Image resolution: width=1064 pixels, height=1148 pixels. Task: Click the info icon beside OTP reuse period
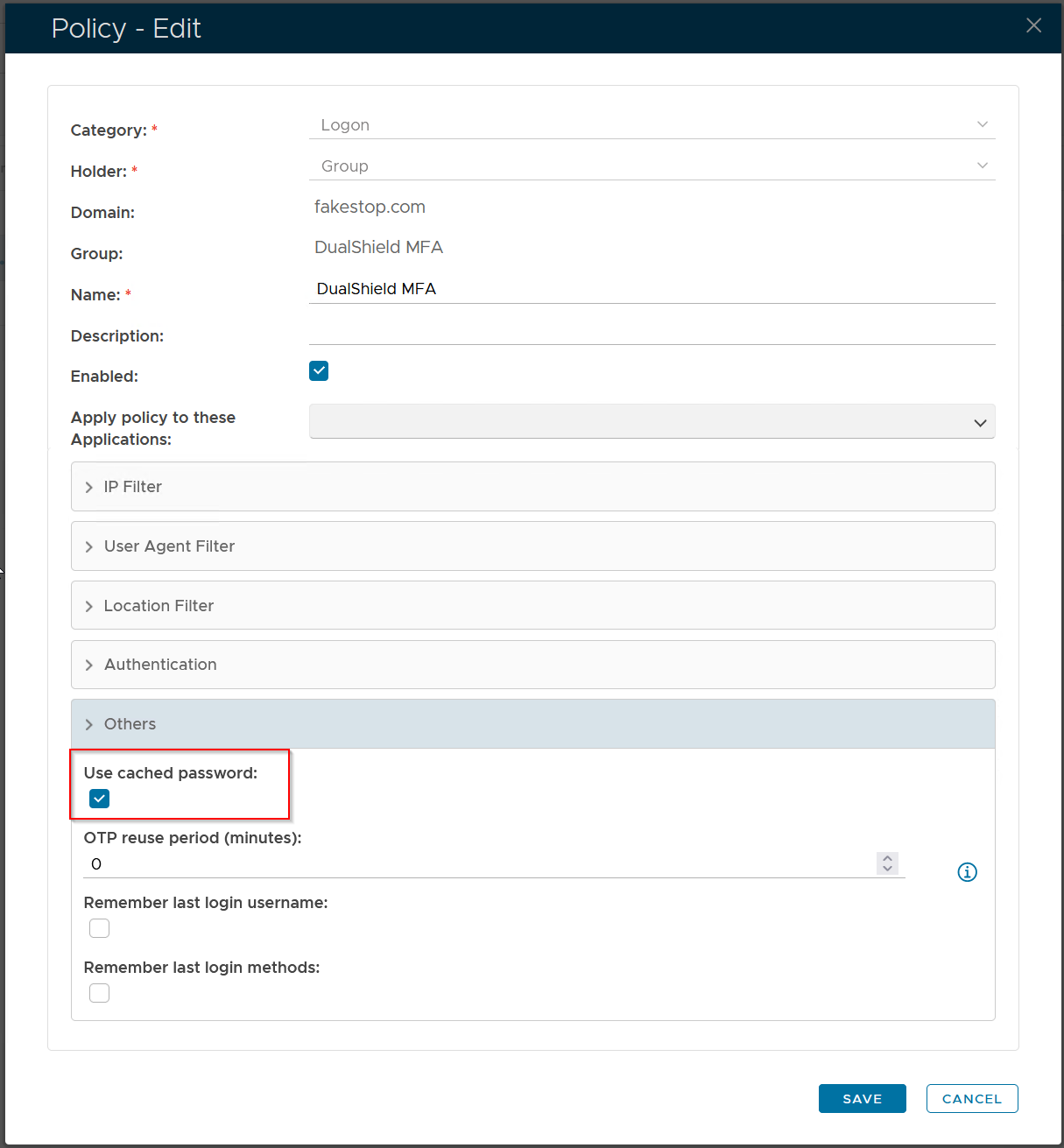967,872
